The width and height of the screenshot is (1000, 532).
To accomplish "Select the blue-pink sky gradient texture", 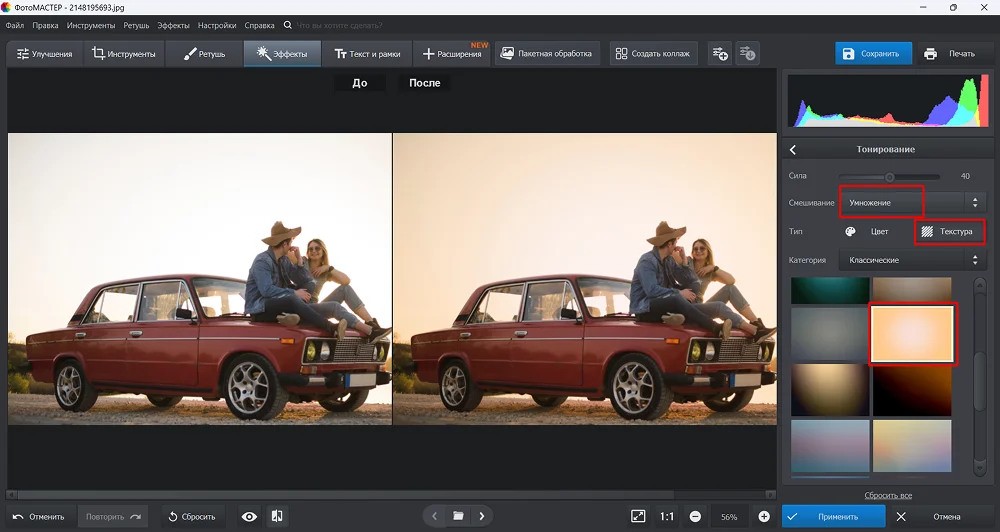I will pos(830,446).
